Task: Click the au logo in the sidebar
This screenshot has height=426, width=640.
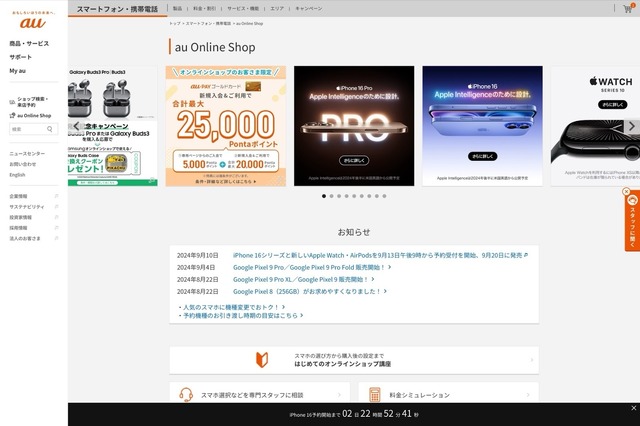Action: (x=33, y=22)
